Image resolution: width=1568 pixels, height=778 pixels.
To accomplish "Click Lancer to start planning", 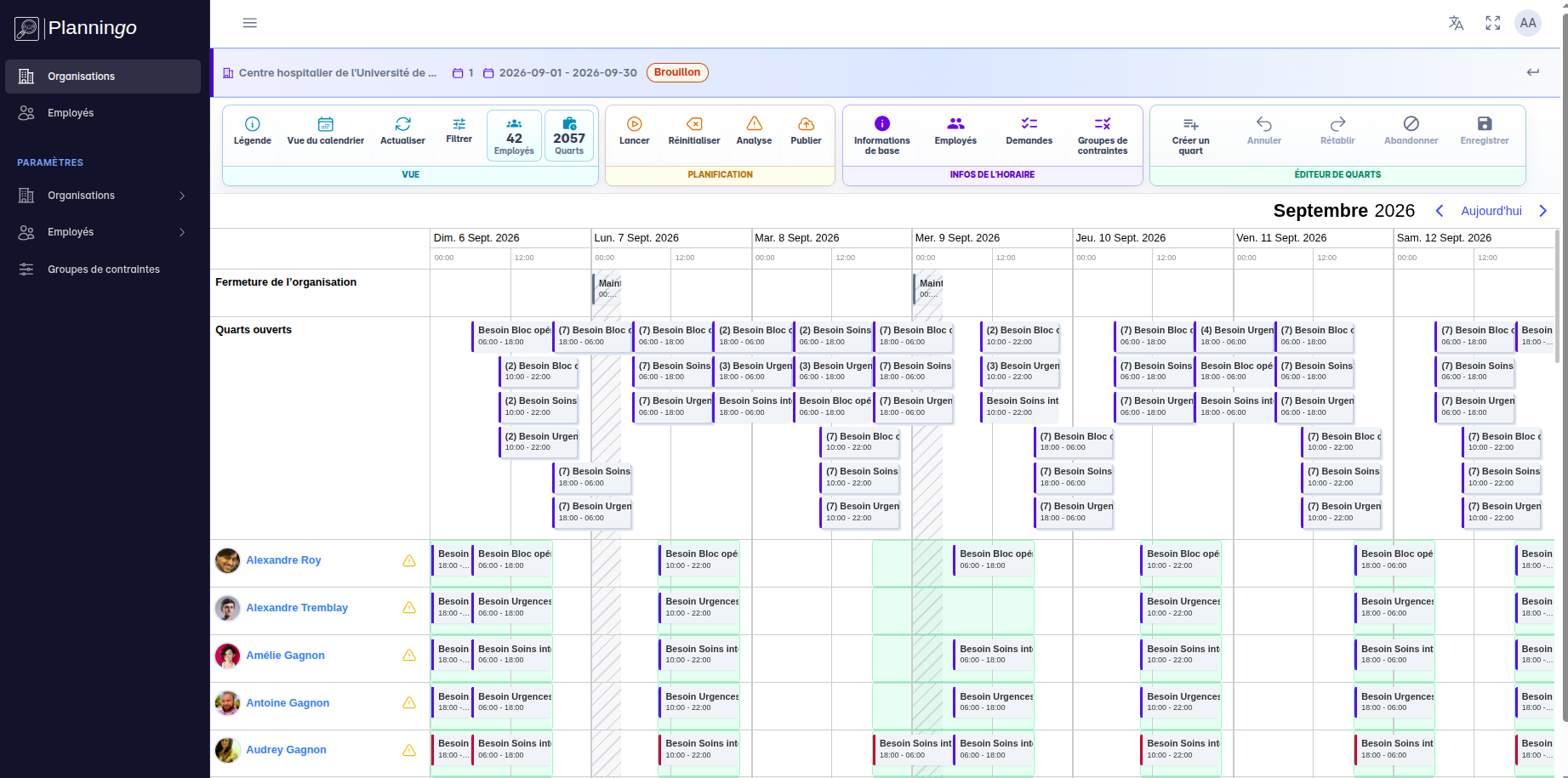I will pos(634,132).
